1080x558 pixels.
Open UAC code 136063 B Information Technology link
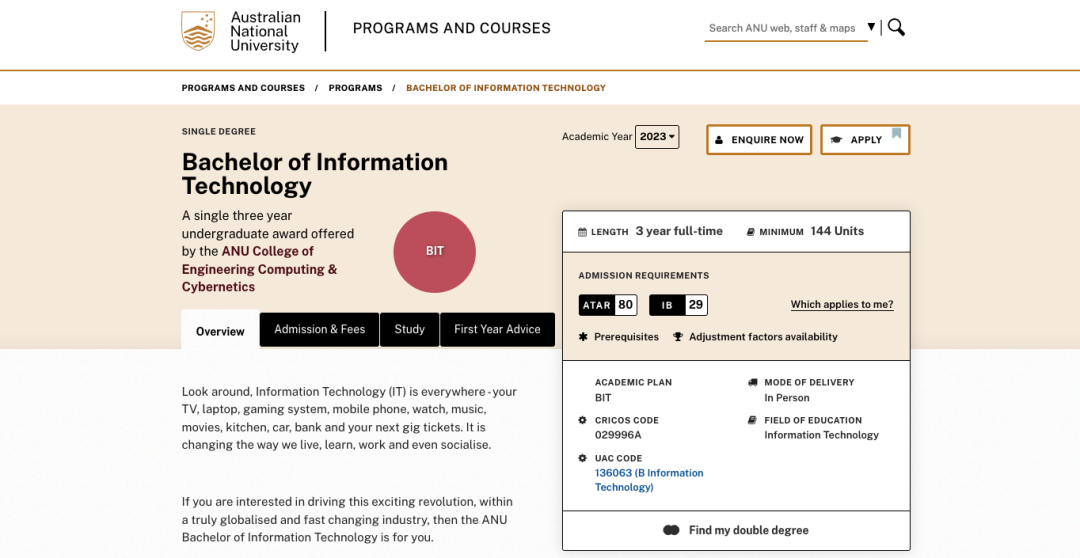[649, 480]
